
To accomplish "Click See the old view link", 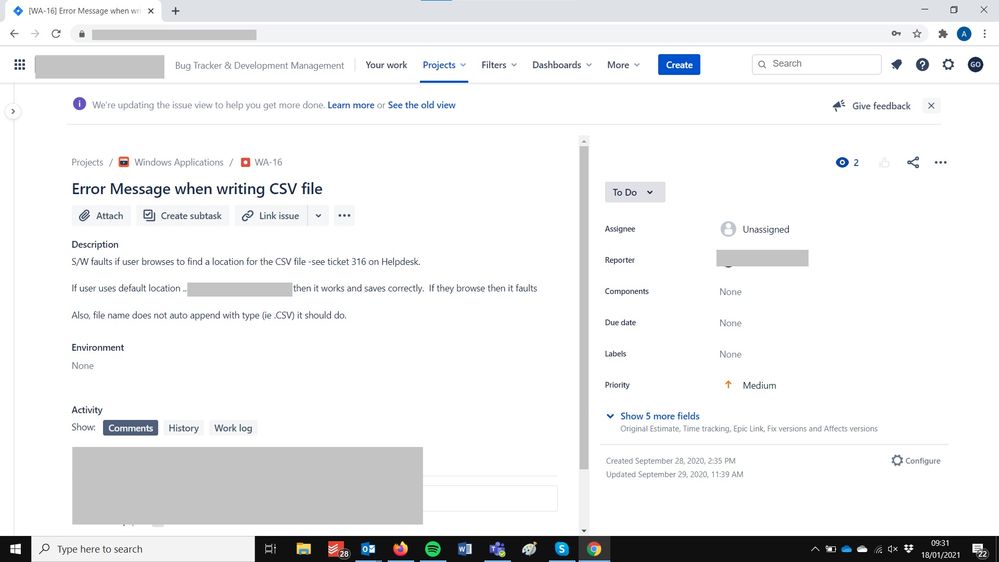I will click(x=421, y=105).
